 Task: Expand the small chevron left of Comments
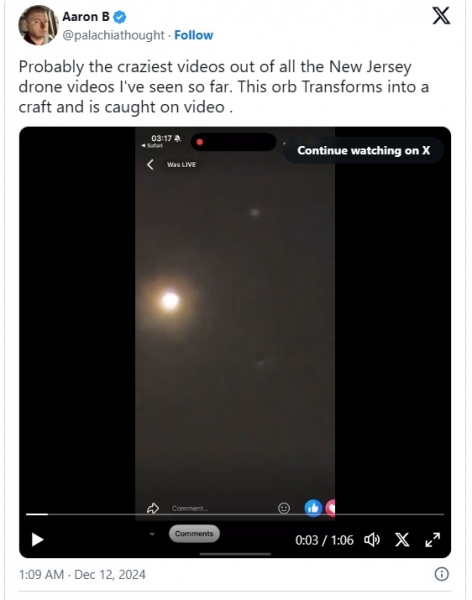(152, 534)
